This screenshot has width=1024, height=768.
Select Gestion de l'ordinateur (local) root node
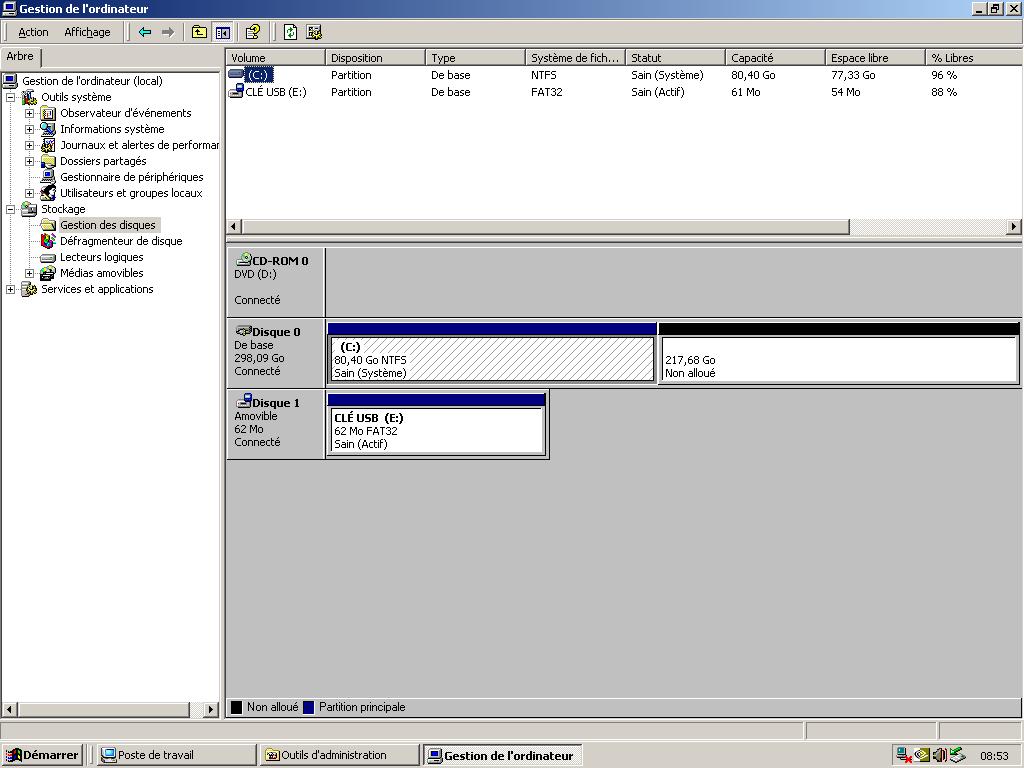92,81
